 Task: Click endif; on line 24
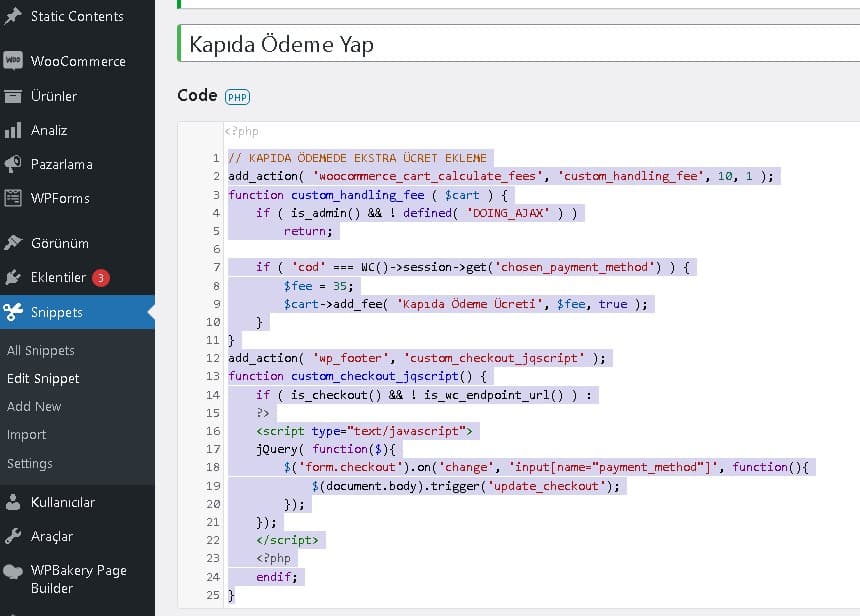[x=276, y=577]
